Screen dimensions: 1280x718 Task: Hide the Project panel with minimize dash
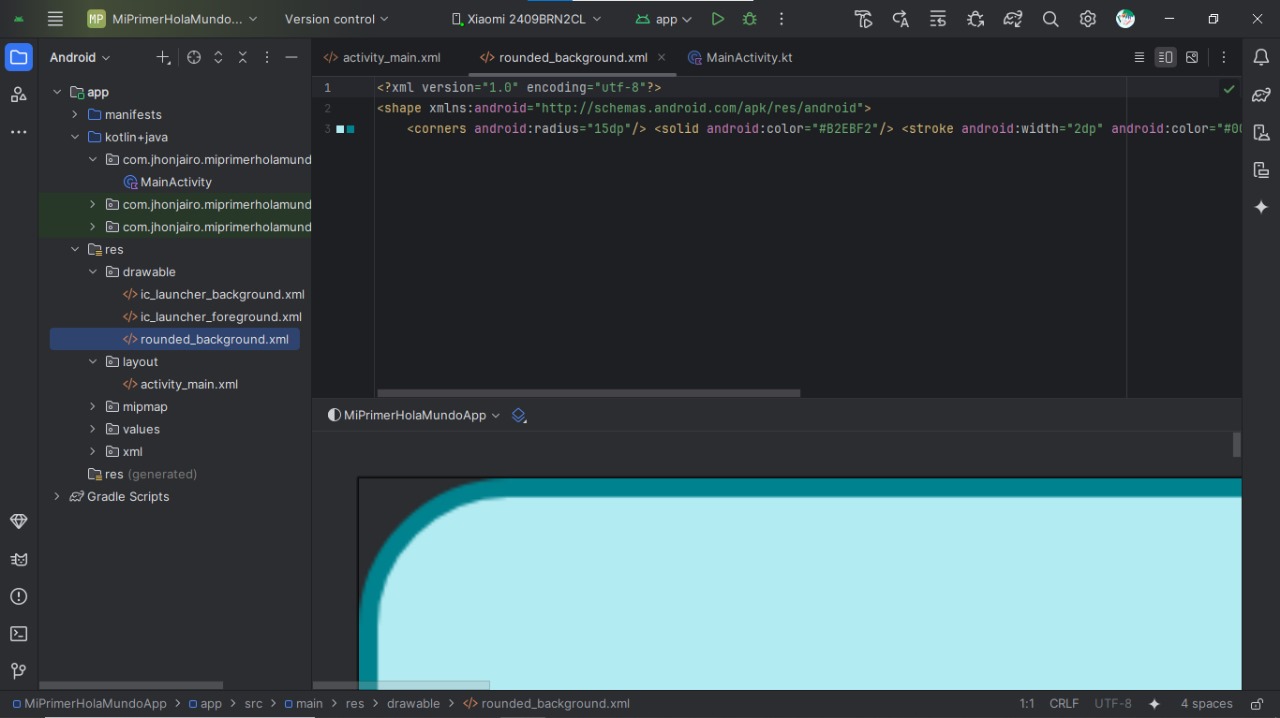pyautogui.click(x=291, y=57)
